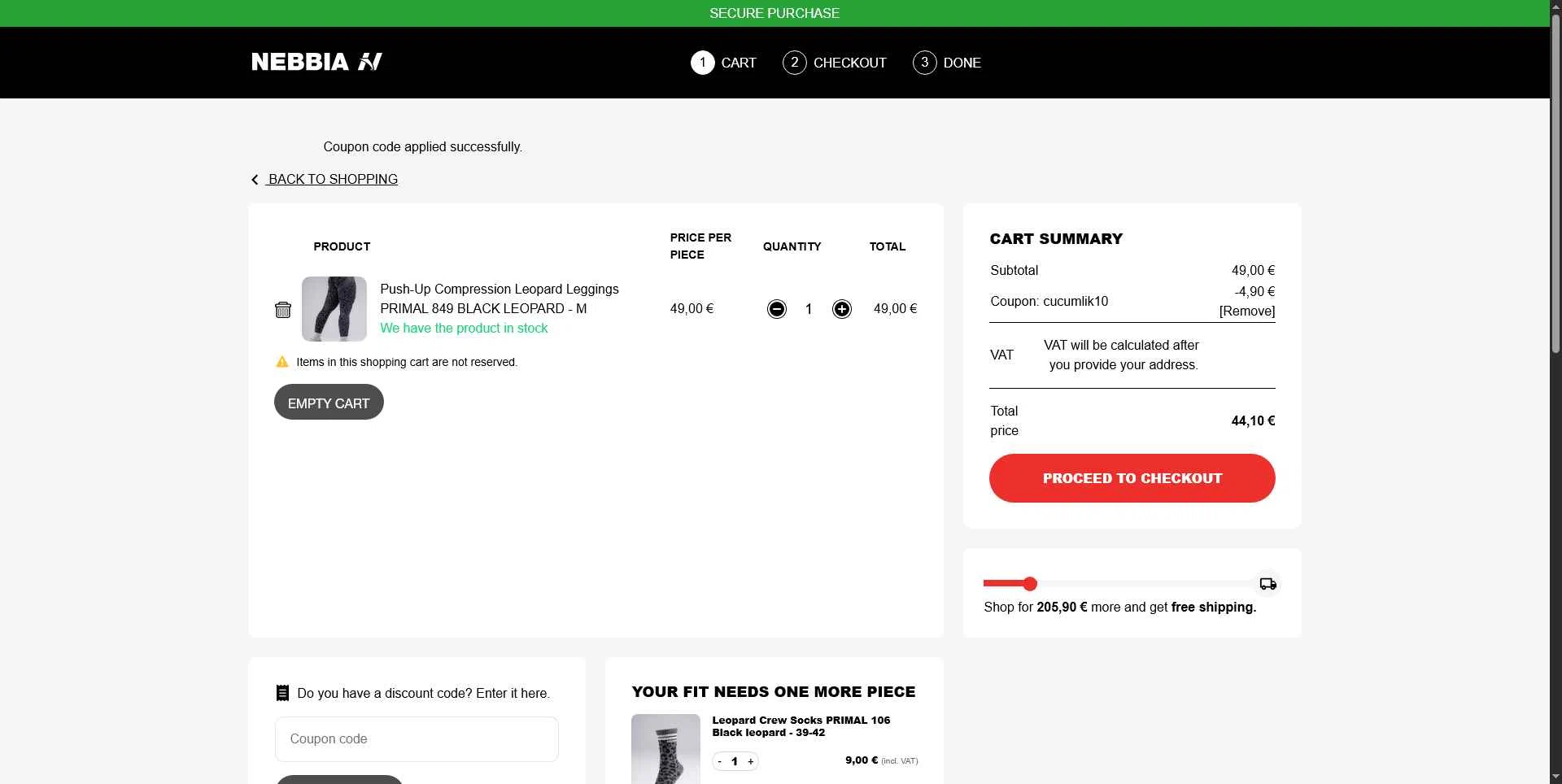Image resolution: width=1562 pixels, height=784 pixels.
Task: Increase leggings quantity with plus icon
Action: (842, 309)
